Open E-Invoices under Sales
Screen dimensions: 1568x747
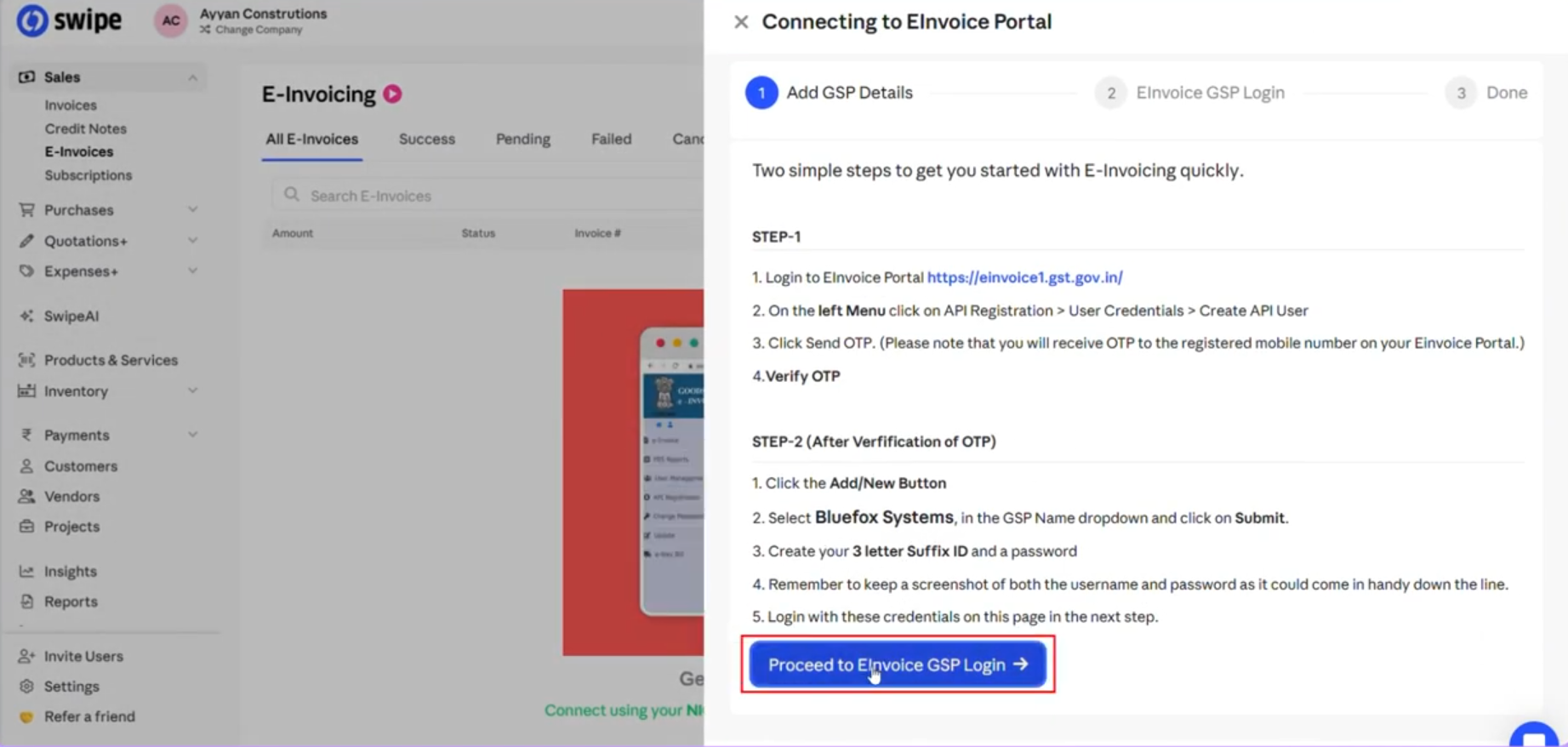[79, 151]
